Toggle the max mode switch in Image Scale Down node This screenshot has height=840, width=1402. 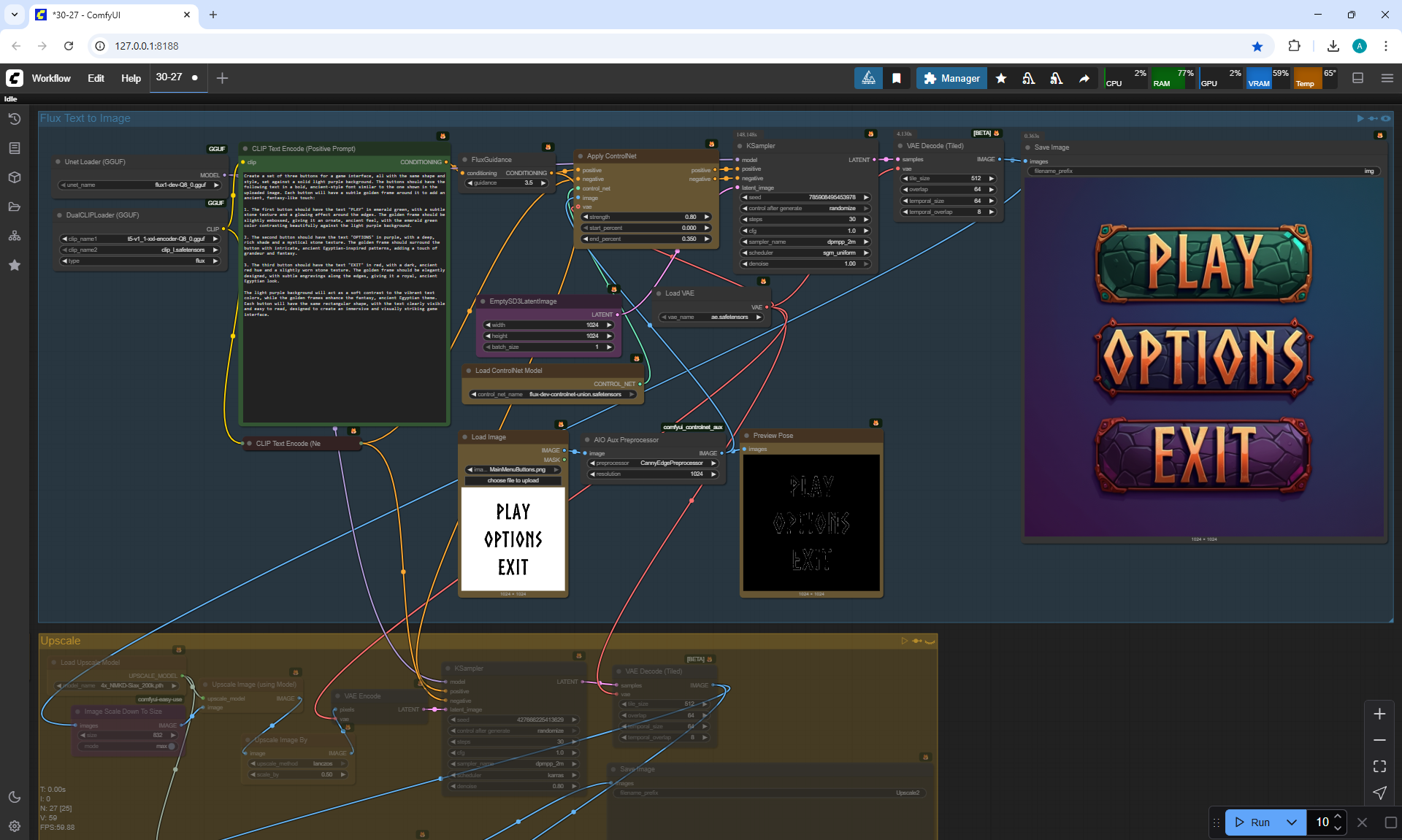pos(171,746)
